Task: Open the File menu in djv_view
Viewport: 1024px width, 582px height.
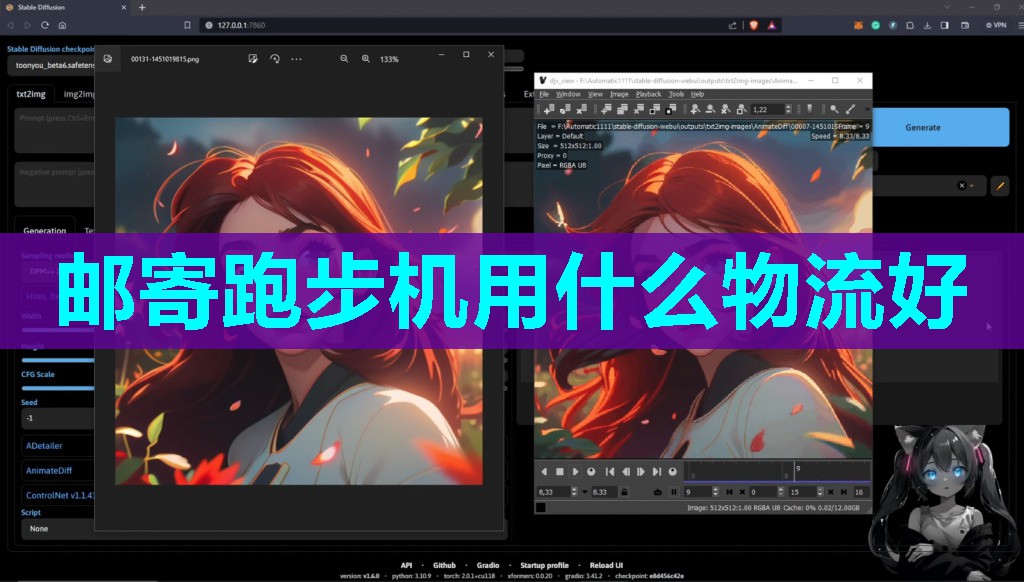Action: tap(543, 94)
